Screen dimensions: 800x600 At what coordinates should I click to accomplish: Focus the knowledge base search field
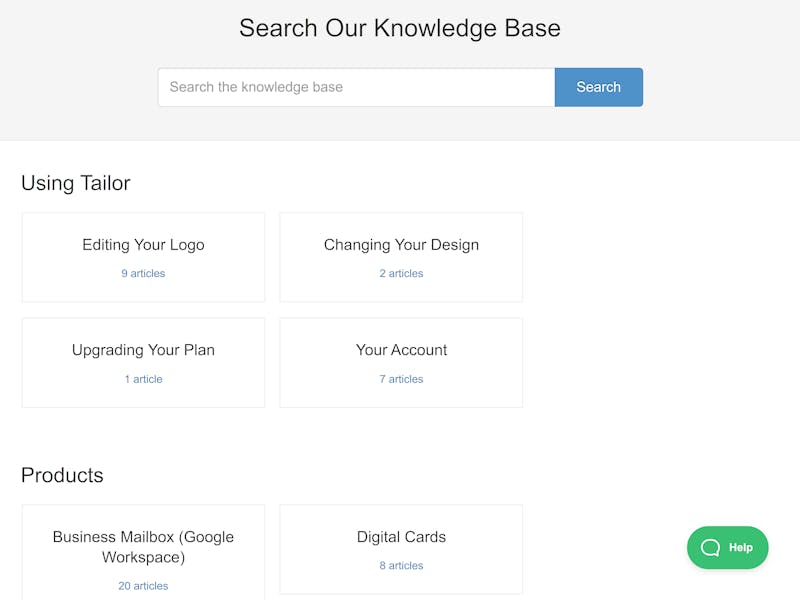pyautogui.click(x=357, y=87)
